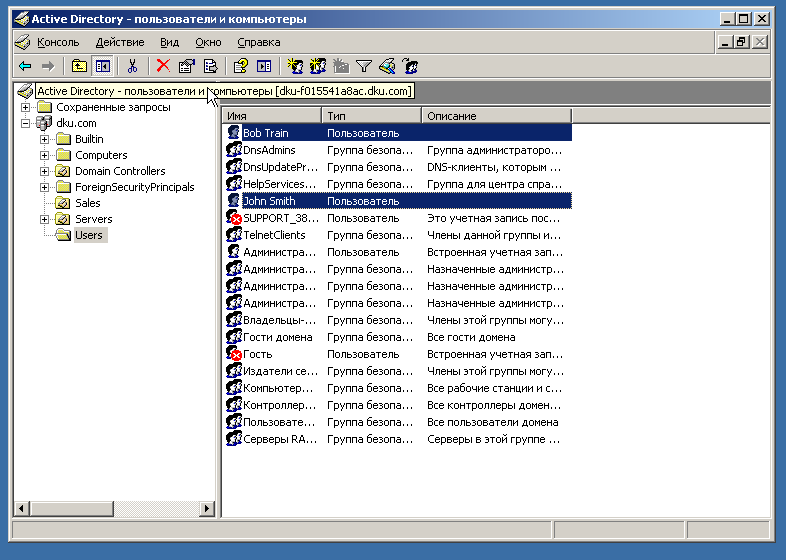This screenshot has height=560, width=786.
Task: Select the Domain Controllers tree label
Action: 120,171
